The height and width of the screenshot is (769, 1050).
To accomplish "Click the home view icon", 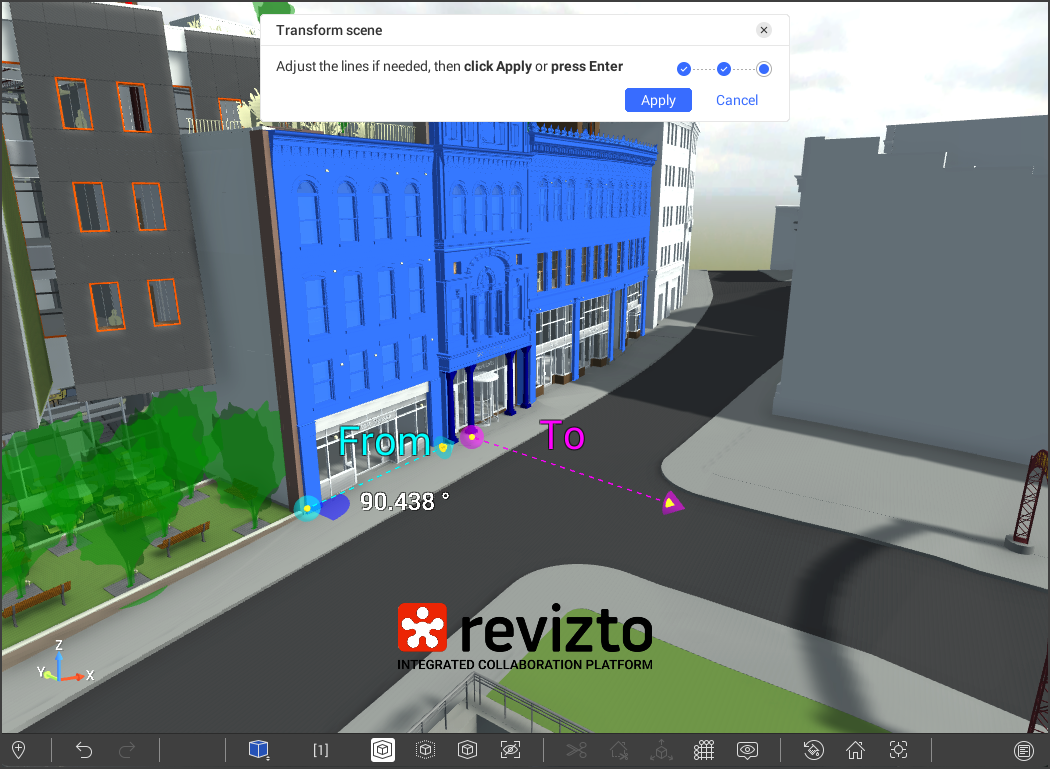I will [x=855, y=750].
